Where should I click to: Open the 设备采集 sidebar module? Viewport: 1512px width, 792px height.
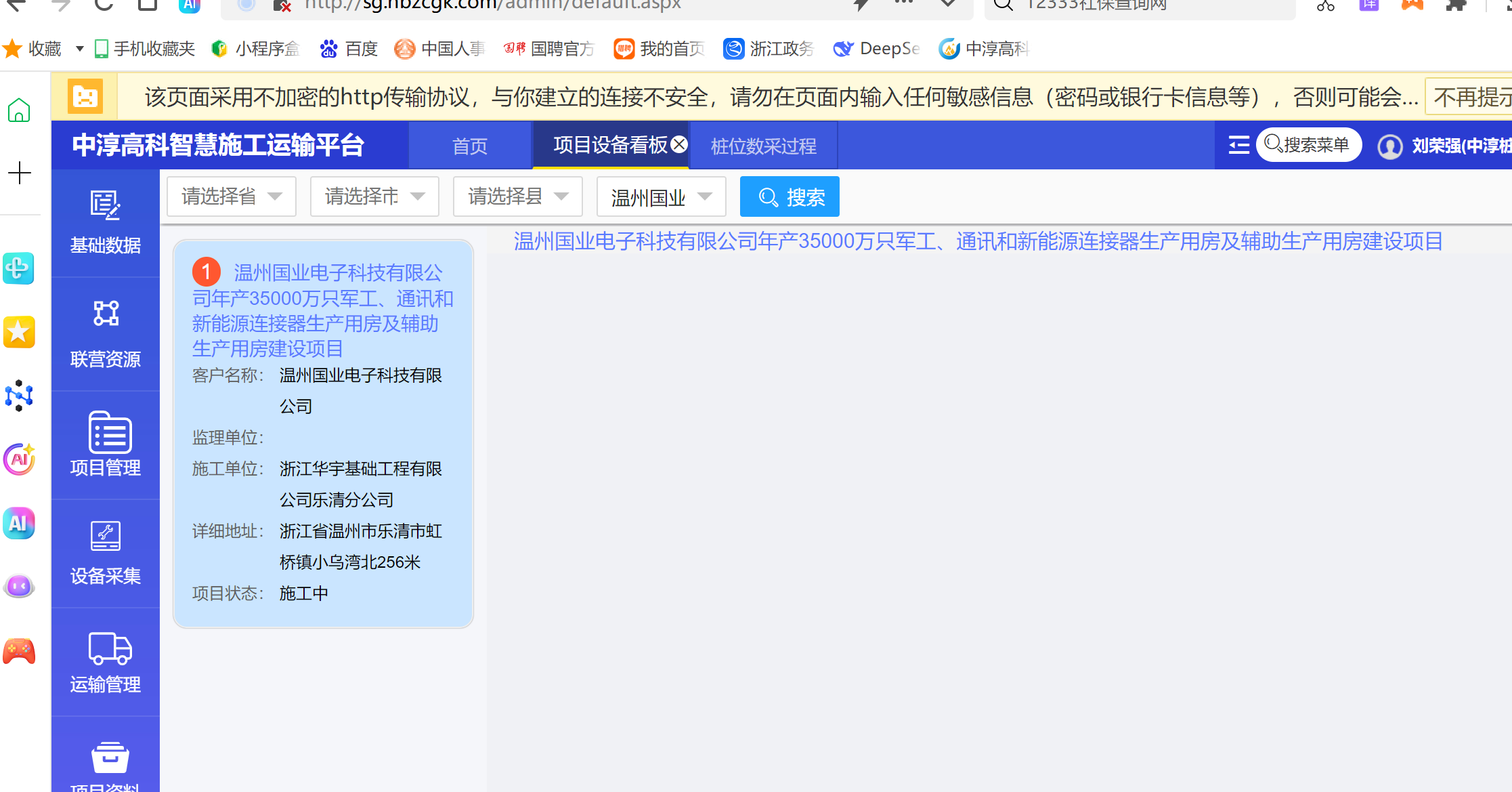click(x=106, y=553)
